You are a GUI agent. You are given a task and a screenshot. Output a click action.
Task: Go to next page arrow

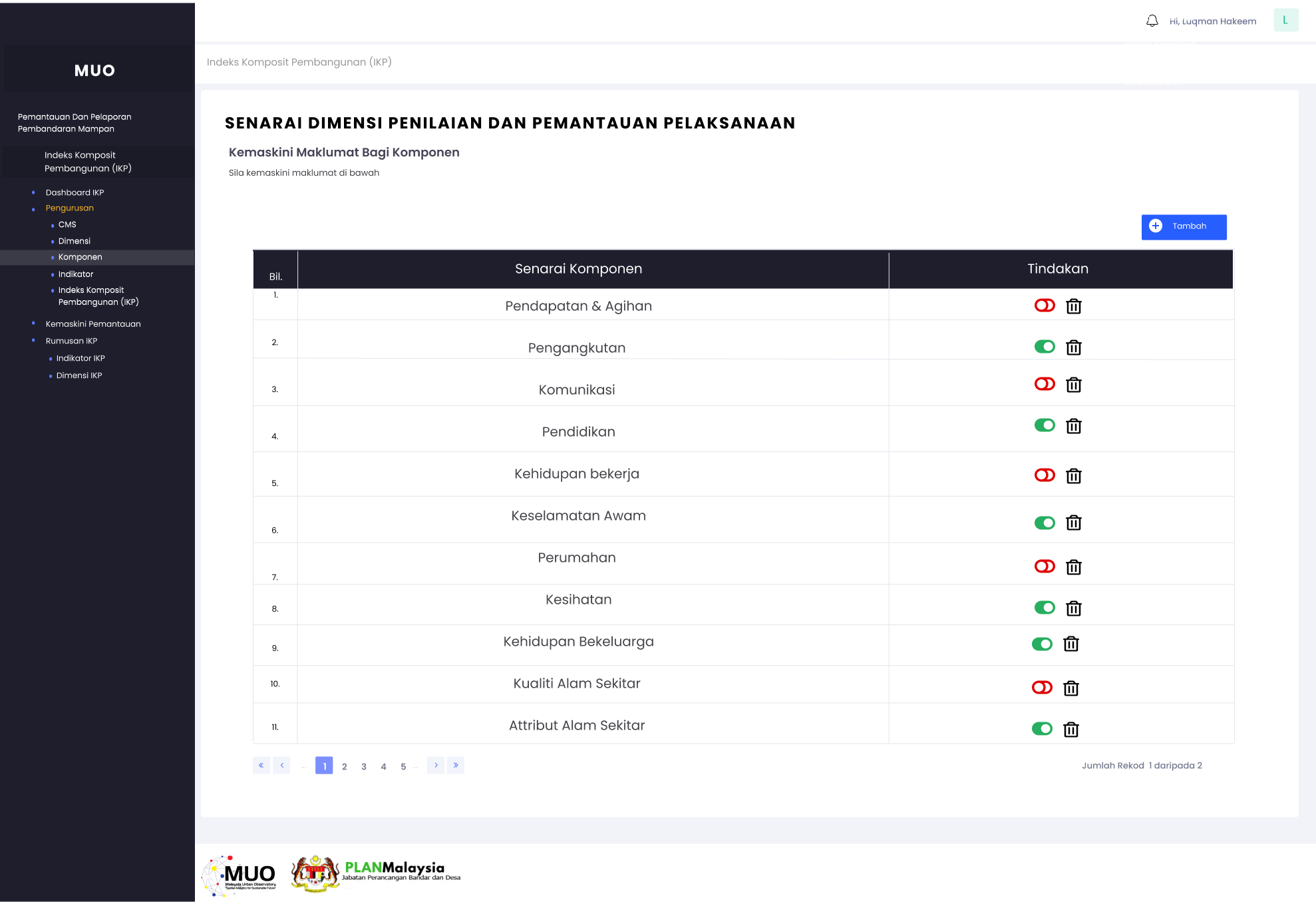point(436,766)
